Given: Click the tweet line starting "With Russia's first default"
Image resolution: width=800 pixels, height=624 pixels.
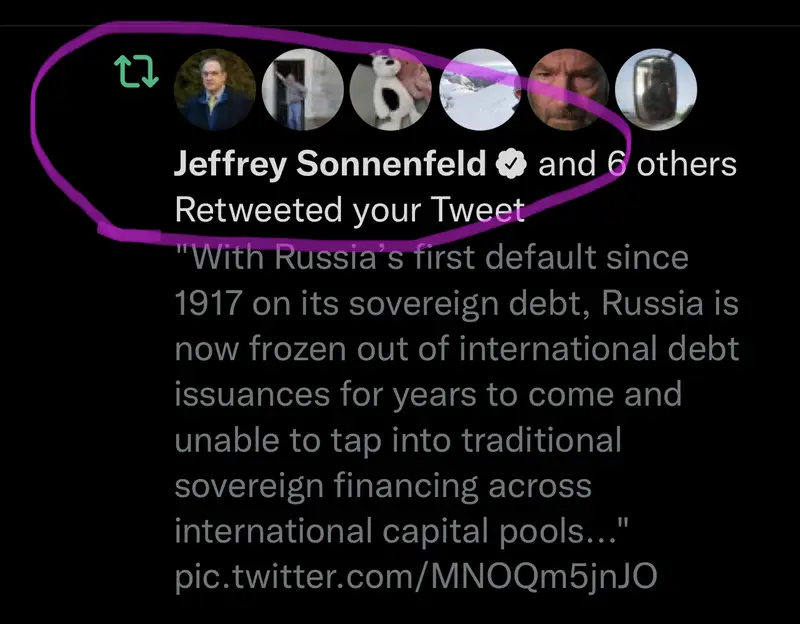Looking at the screenshot, I should click(x=432, y=257).
